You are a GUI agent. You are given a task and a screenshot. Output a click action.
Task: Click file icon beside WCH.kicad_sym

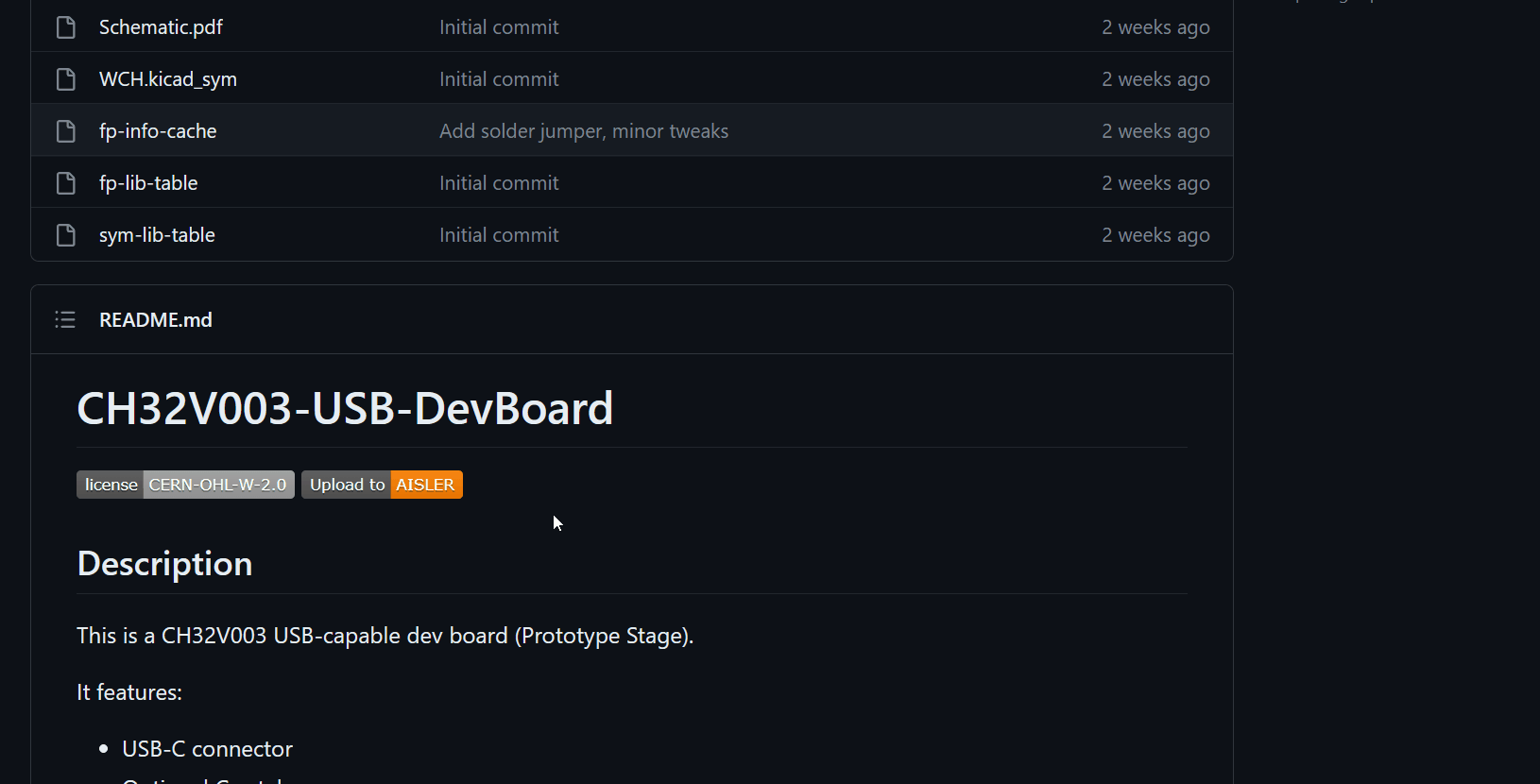(x=66, y=79)
